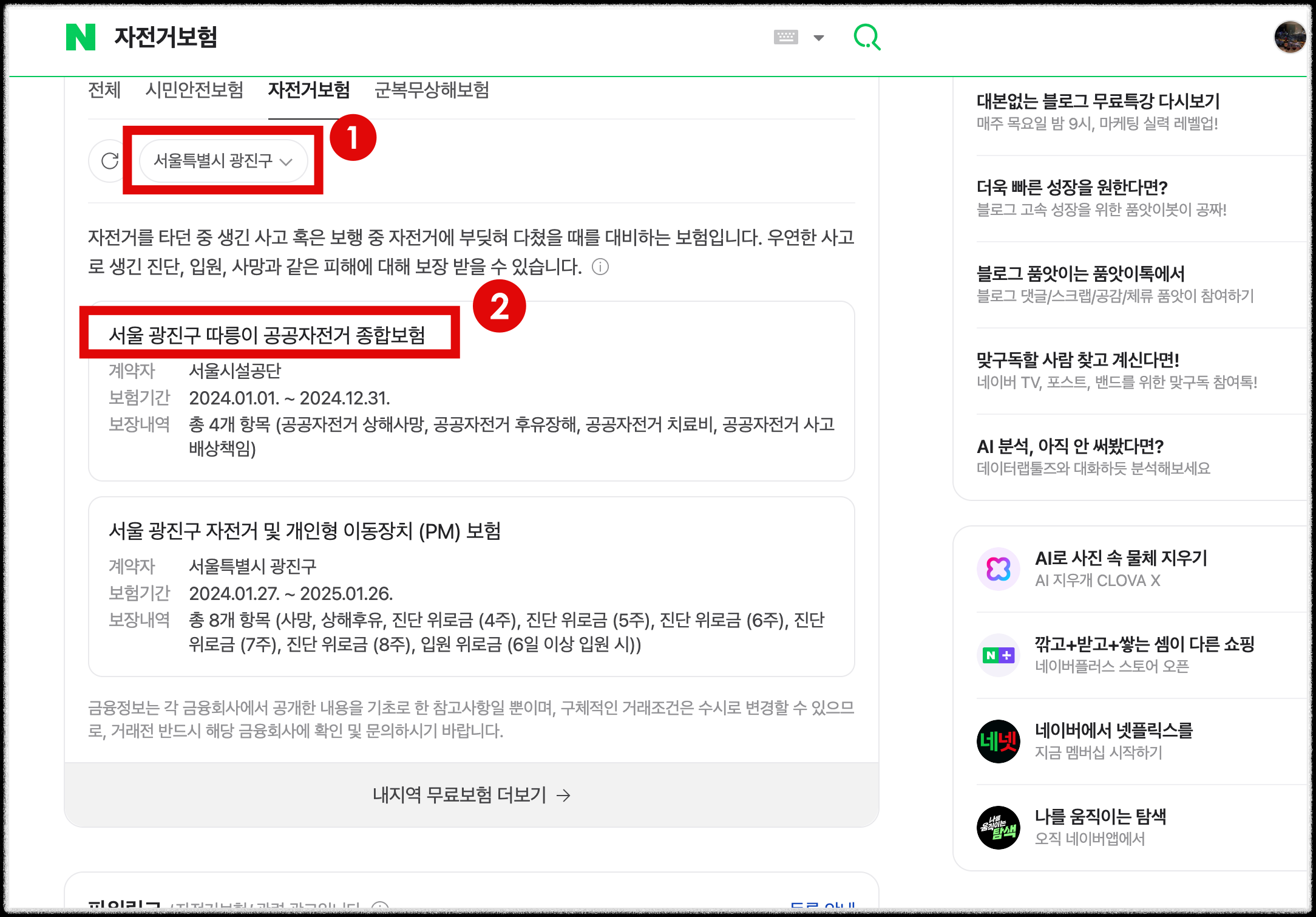Click the green Naver N logo
Image resolution: width=1316 pixels, height=917 pixels.
(x=81, y=37)
